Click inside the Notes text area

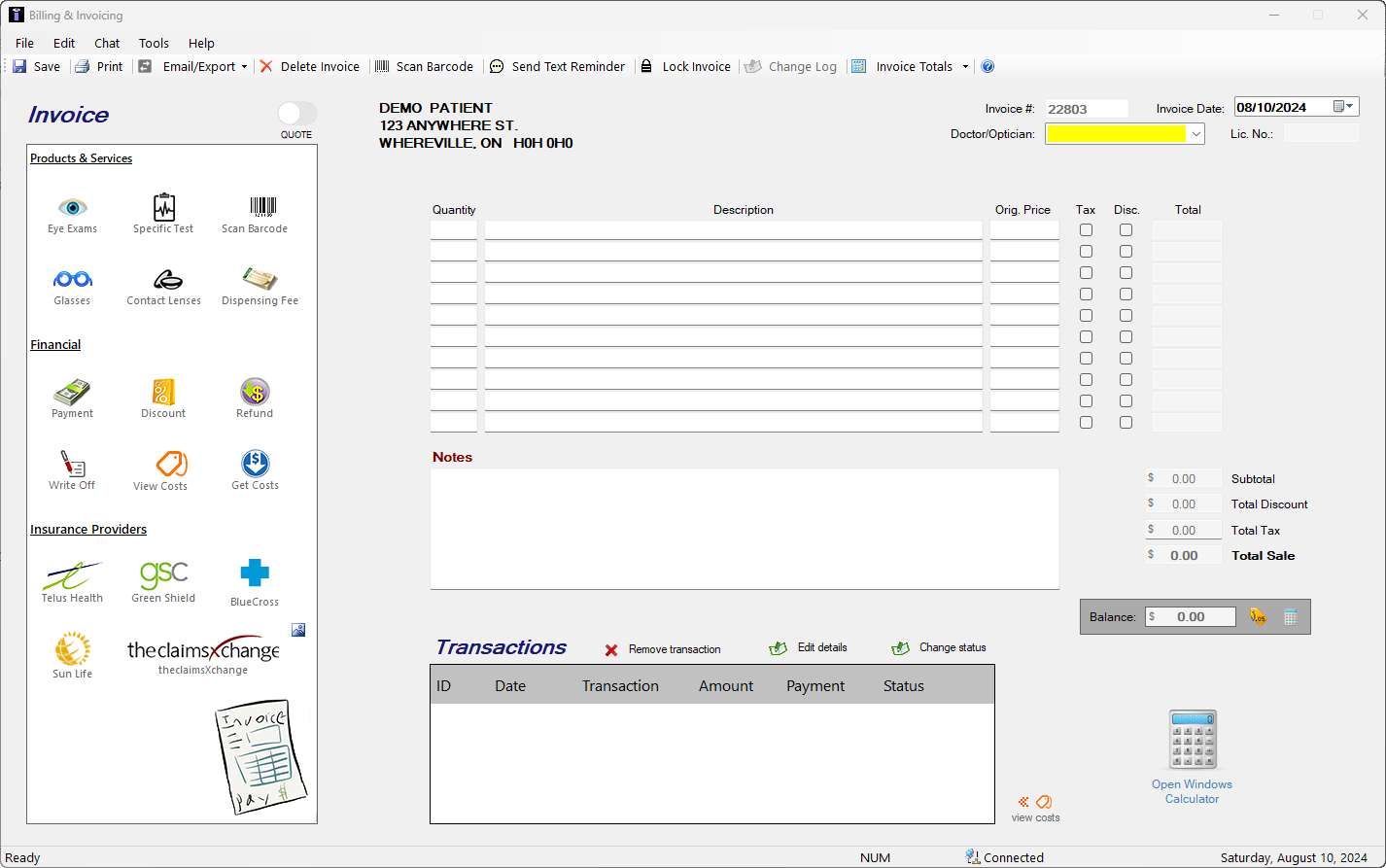[745, 529]
